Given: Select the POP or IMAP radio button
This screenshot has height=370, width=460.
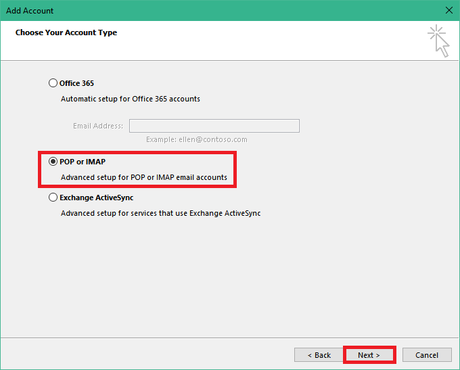Looking at the screenshot, I should tap(53, 162).
